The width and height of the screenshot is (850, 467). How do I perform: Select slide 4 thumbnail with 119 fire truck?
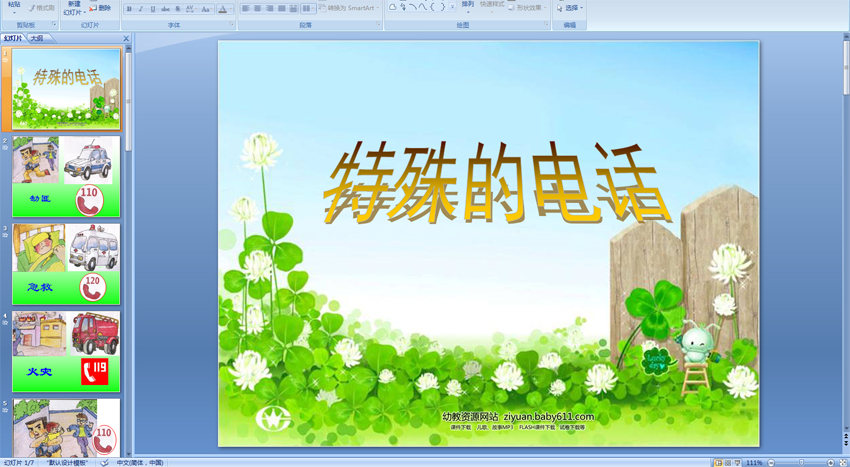66,351
